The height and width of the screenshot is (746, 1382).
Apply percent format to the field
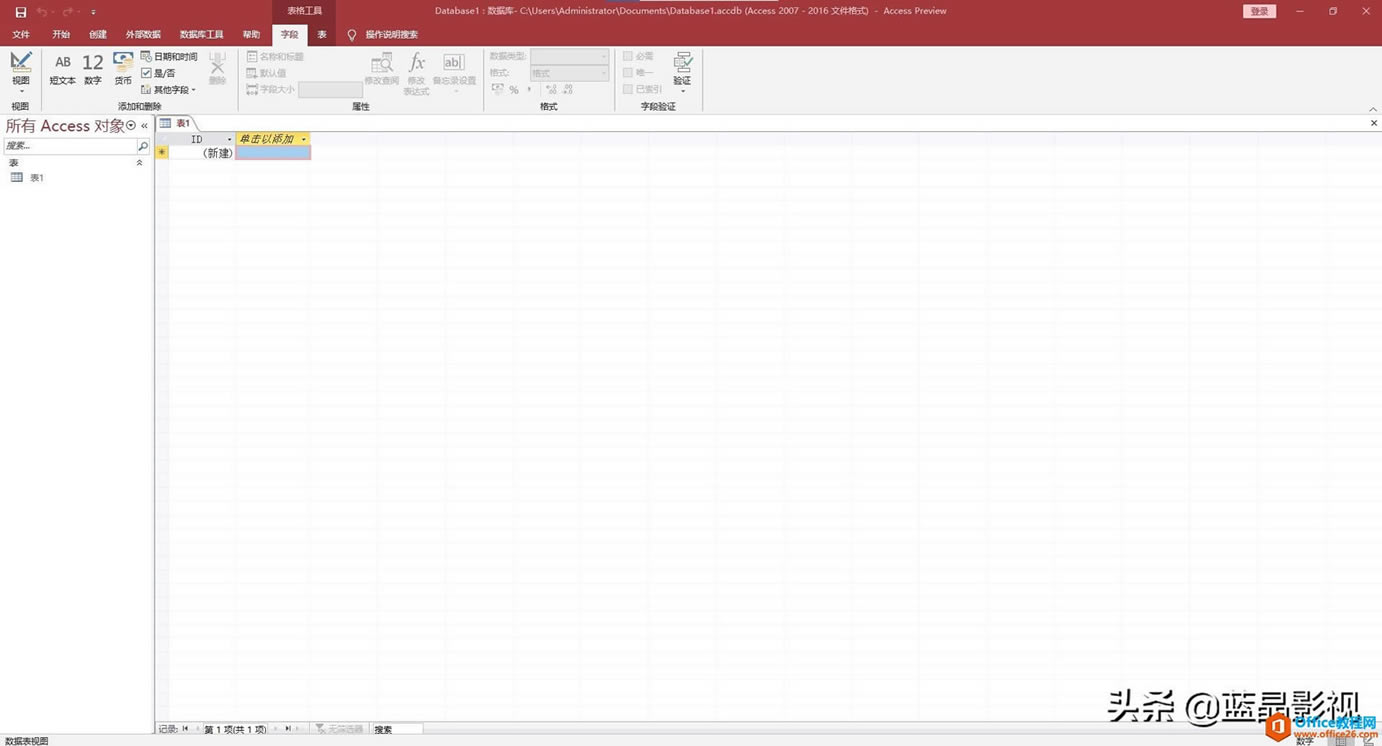point(513,89)
